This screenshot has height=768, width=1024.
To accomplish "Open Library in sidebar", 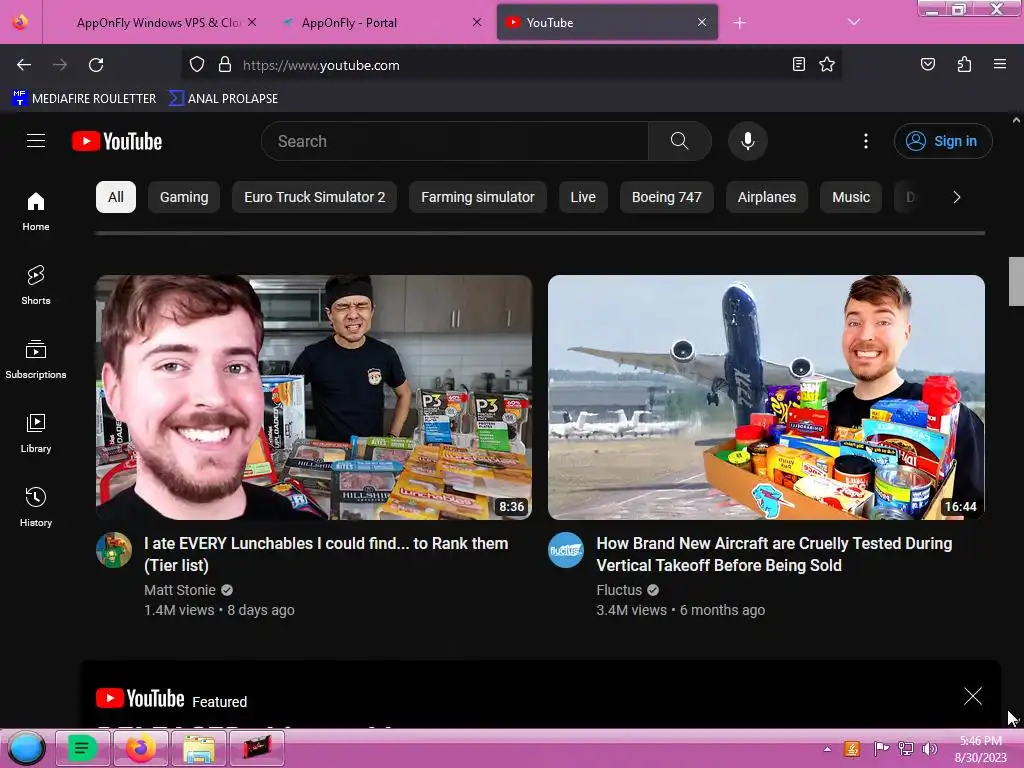I will 36,433.
